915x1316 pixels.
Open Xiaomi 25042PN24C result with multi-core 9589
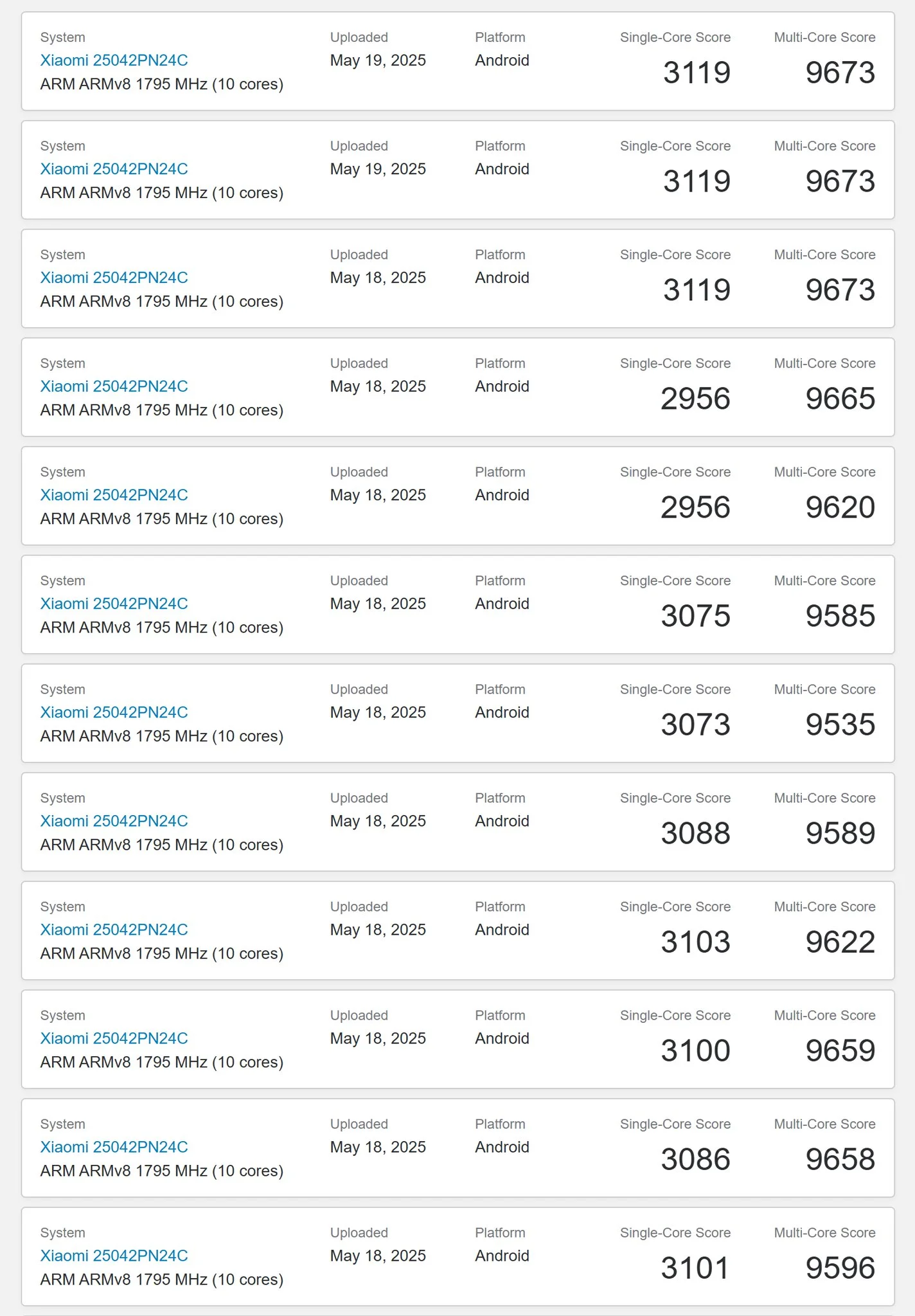[114, 821]
